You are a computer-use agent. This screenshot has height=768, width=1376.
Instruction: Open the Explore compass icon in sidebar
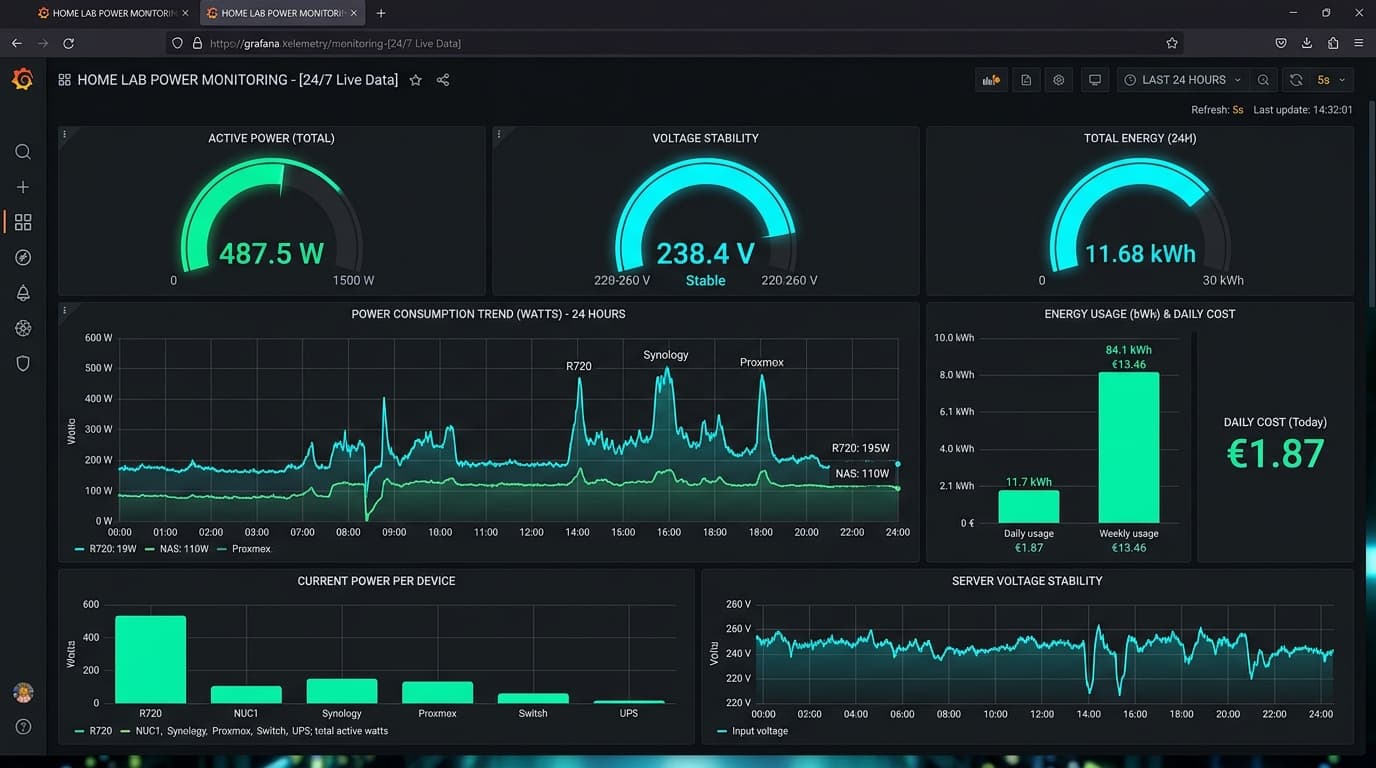click(23, 257)
